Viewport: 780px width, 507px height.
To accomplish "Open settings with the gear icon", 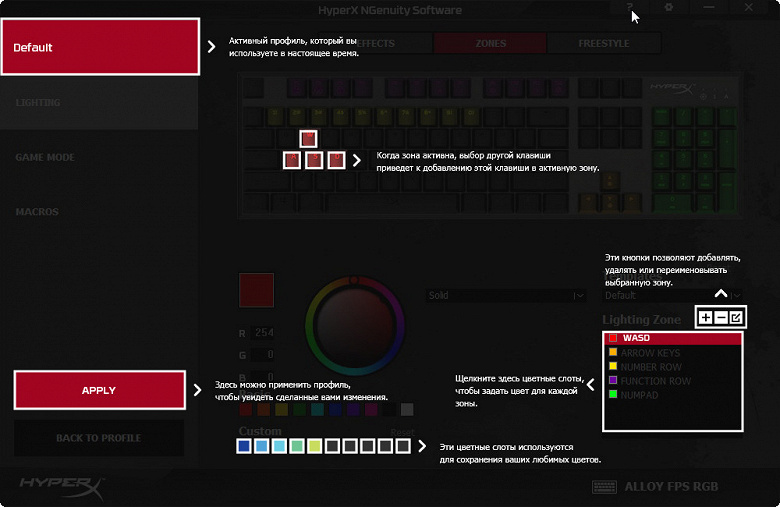I will 669,7.
